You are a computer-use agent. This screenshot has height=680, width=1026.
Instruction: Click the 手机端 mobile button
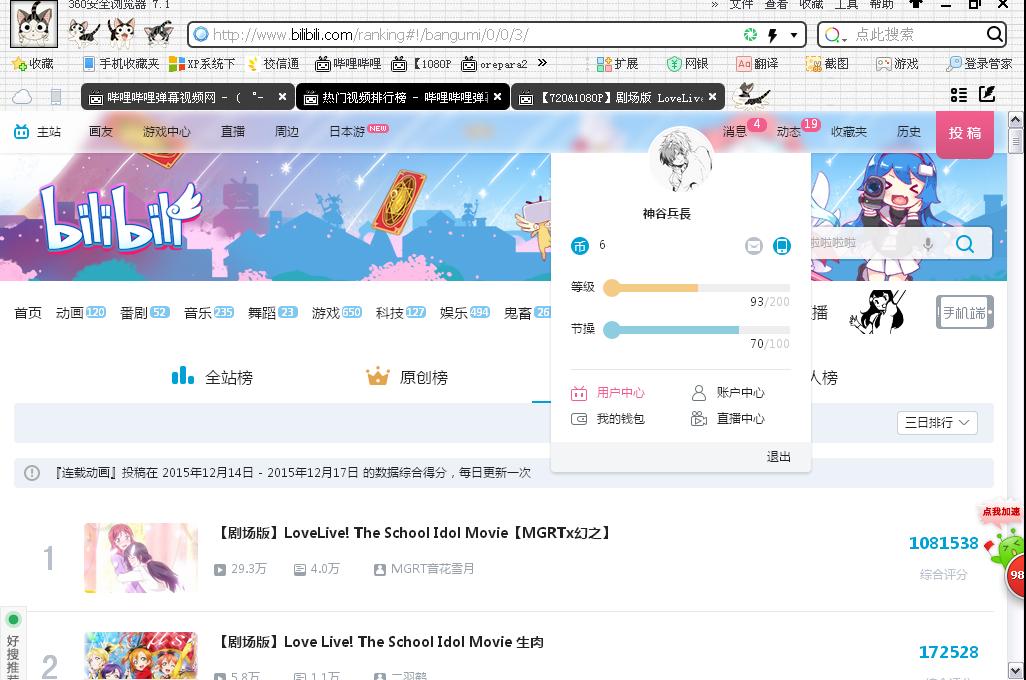click(964, 313)
